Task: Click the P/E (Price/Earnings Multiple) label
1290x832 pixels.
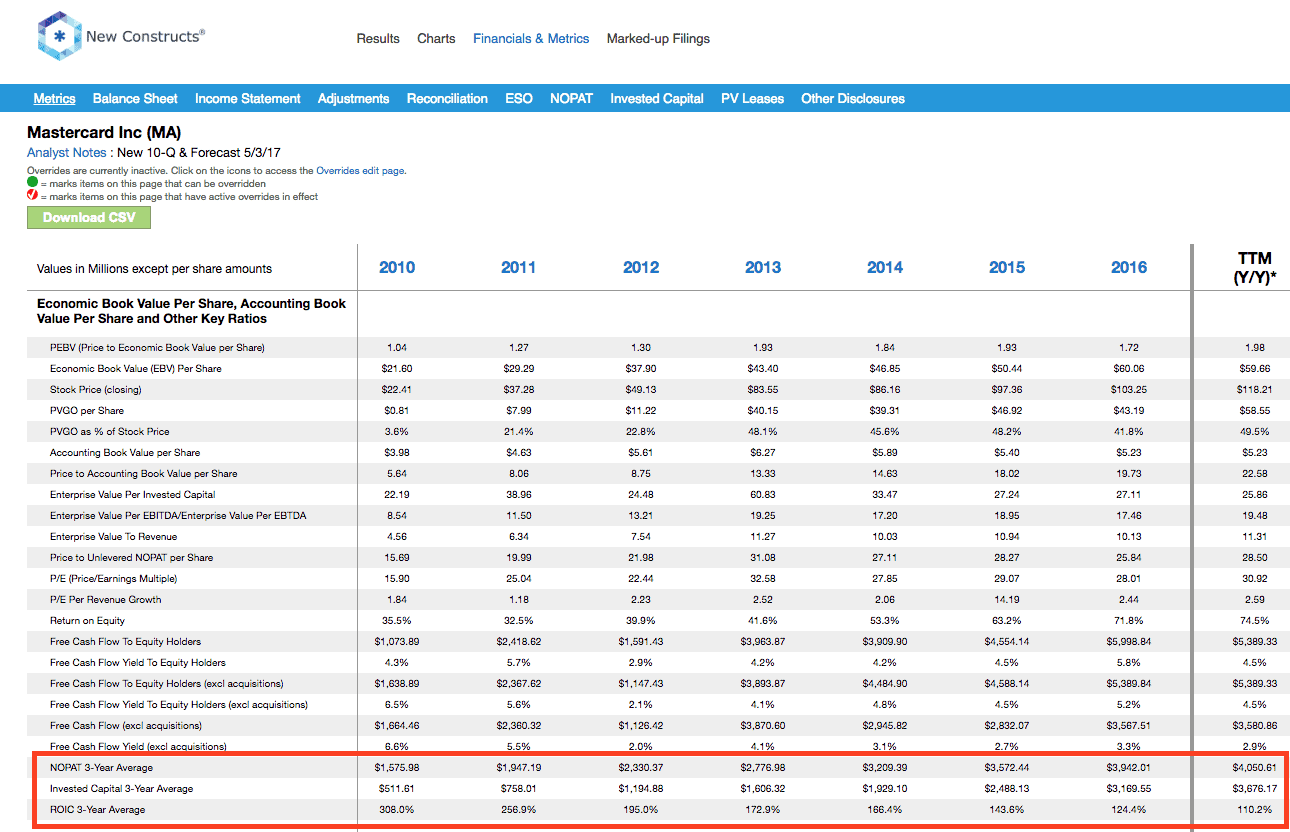Action: [x=113, y=579]
